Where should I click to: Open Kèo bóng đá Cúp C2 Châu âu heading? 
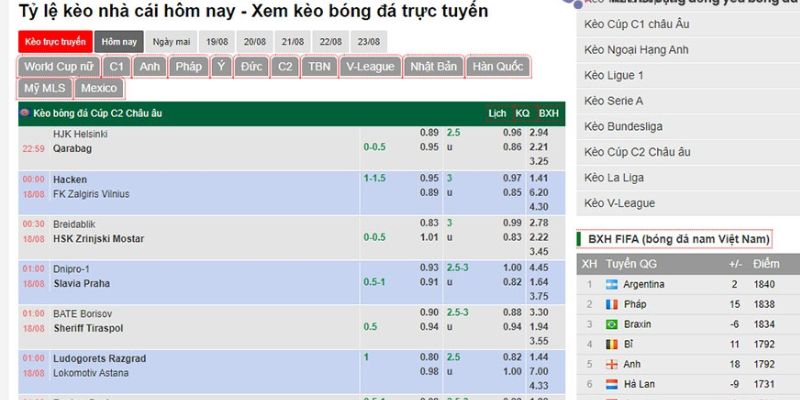click(97, 113)
